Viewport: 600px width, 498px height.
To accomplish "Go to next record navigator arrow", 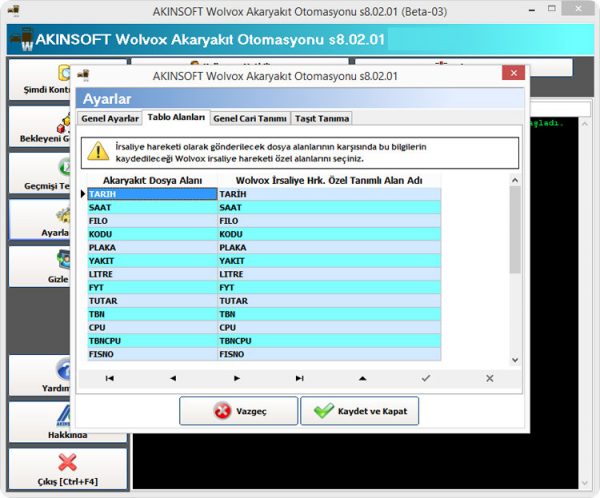I will click(236, 378).
